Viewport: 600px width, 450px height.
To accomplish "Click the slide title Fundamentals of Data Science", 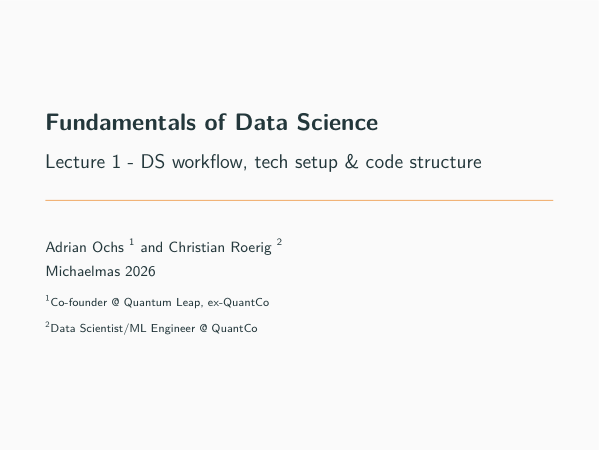I will [212, 122].
